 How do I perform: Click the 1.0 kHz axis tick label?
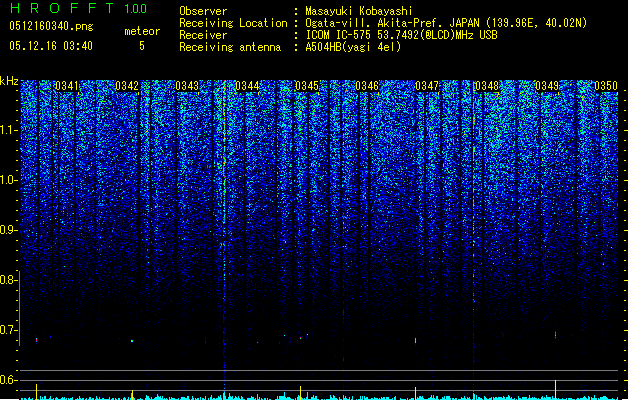point(9,180)
